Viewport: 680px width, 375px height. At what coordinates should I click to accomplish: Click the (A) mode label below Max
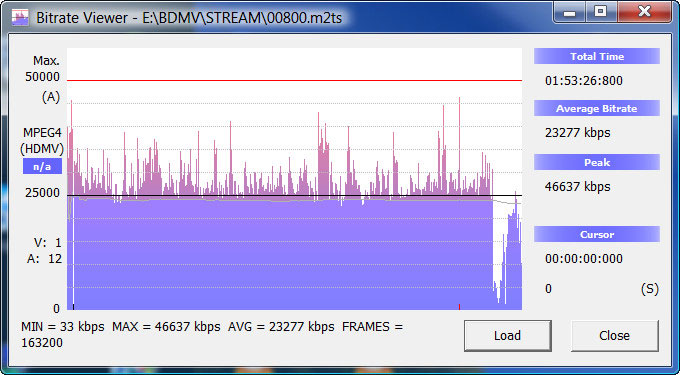pyautogui.click(x=51, y=97)
